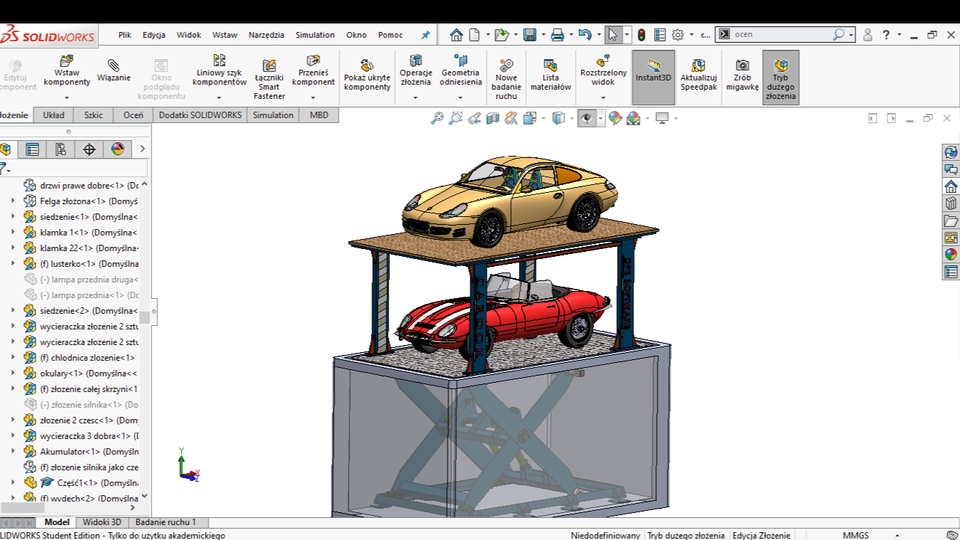
Task: Expand okulary<1> tree node
Action: (13, 373)
